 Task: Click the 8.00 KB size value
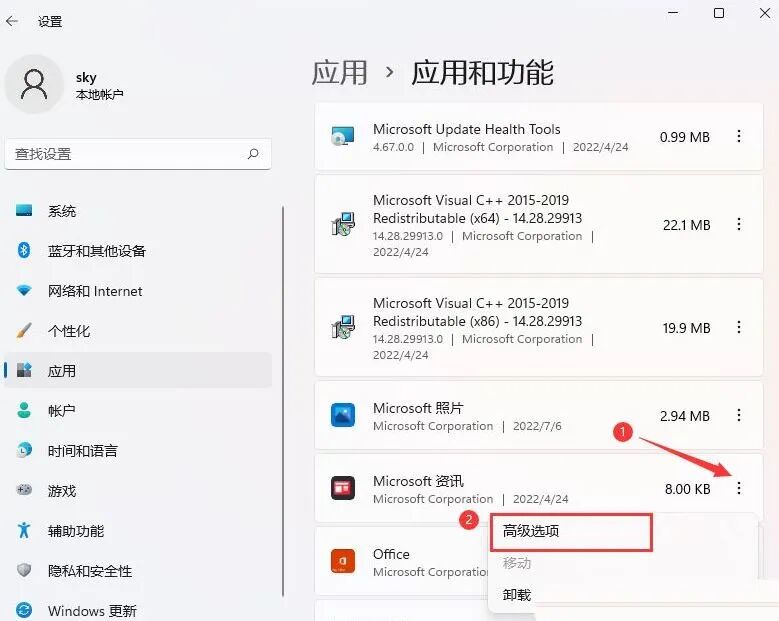(x=688, y=489)
